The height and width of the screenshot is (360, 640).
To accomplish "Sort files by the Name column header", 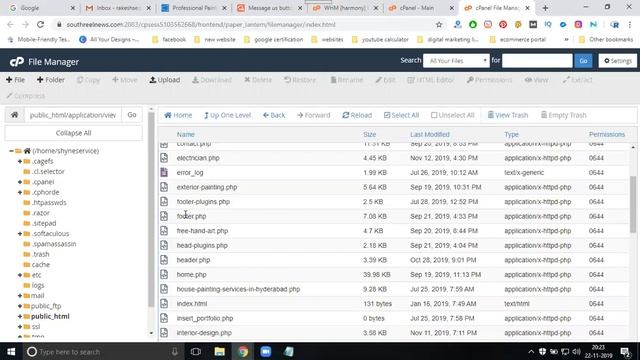I will pyautogui.click(x=185, y=134).
